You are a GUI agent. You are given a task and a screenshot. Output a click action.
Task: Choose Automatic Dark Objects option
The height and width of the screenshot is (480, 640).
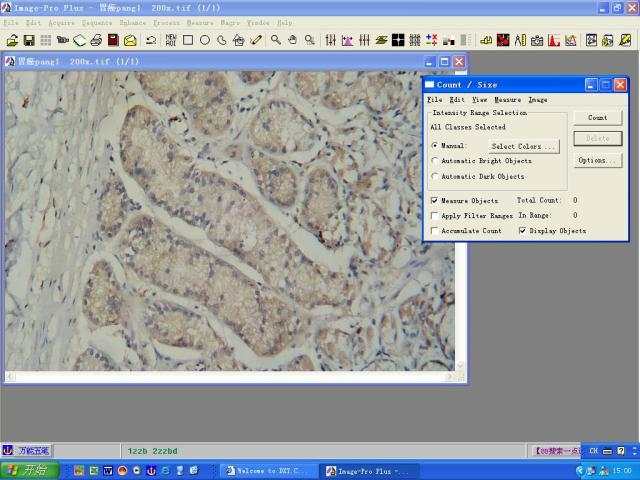coord(434,177)
